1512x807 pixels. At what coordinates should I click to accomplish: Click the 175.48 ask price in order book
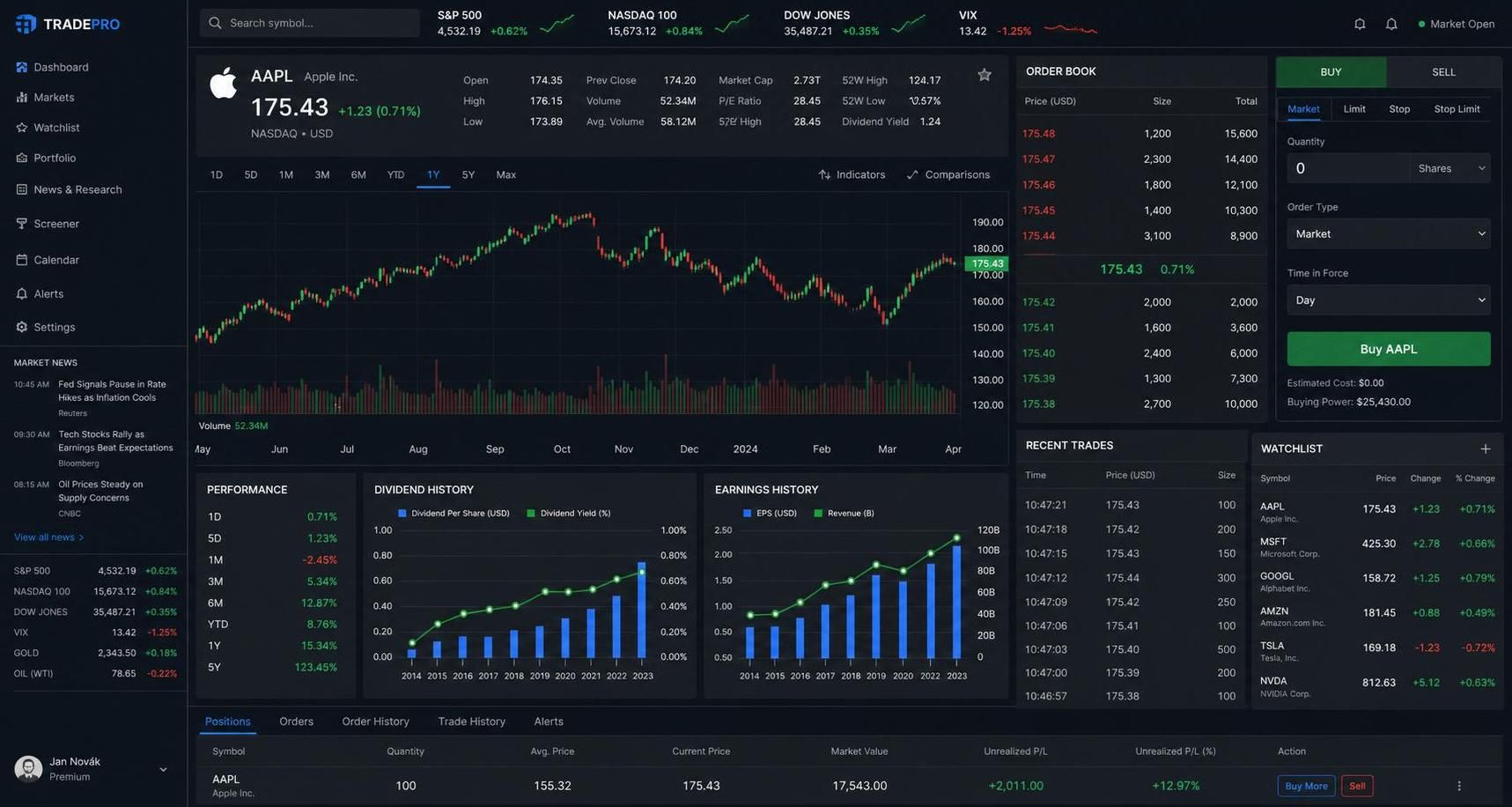pos(1038,134)
